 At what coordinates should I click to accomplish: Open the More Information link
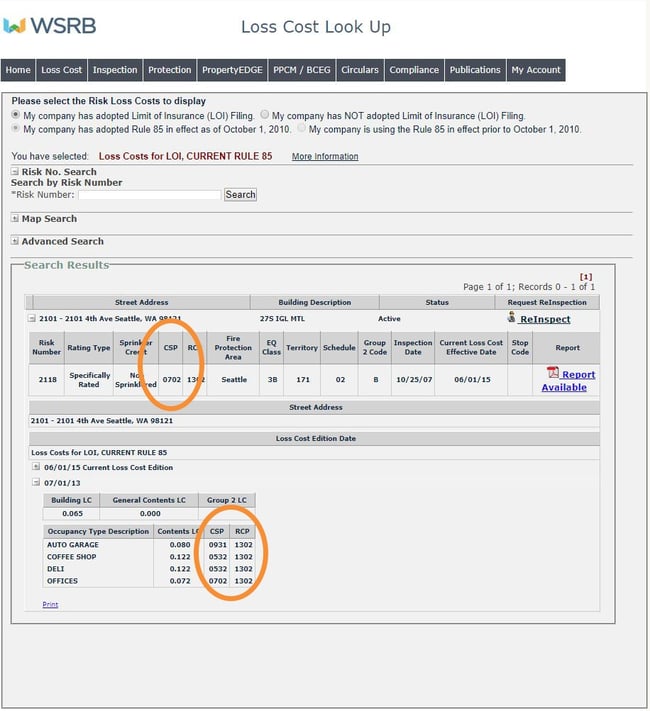(x=325, y=156)
